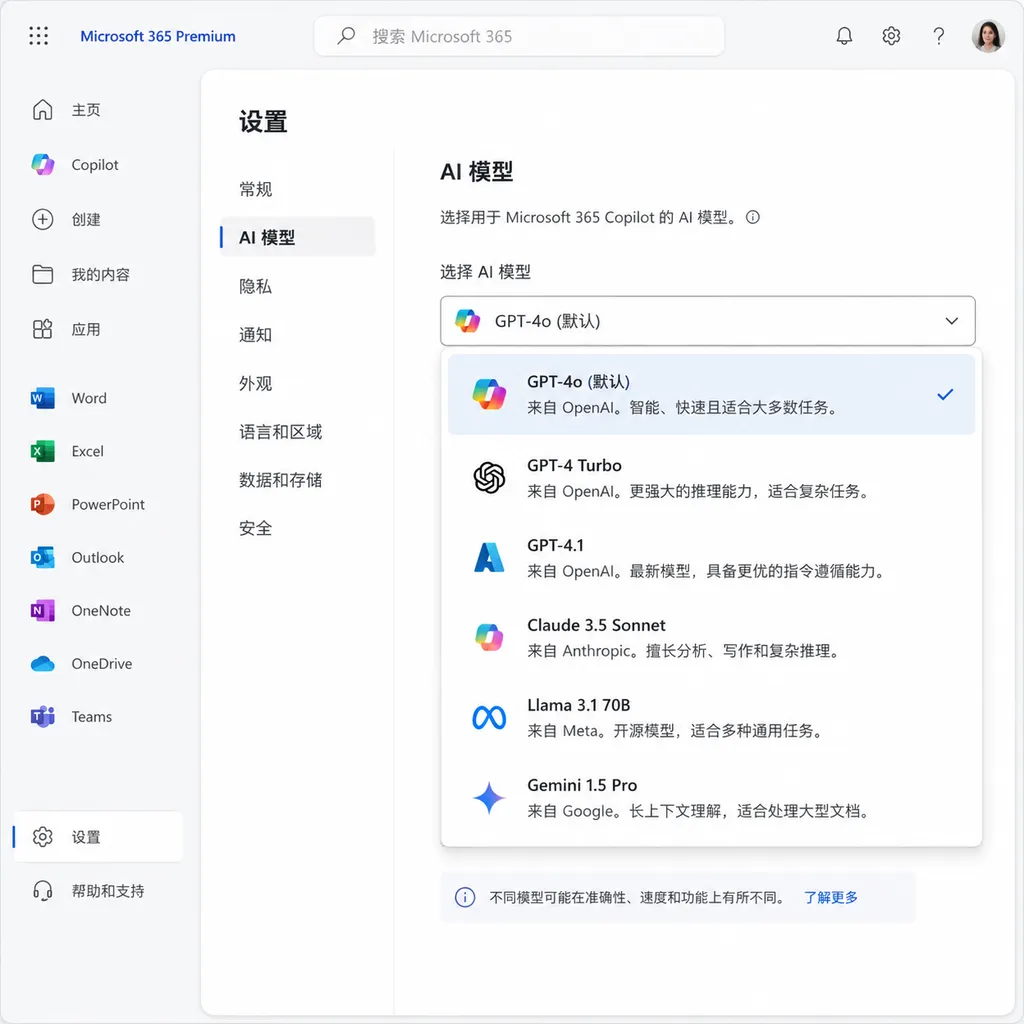1024x1024 pixels.
Task: Select the GPT-4.1 option
Action: [x=711, y=558]
